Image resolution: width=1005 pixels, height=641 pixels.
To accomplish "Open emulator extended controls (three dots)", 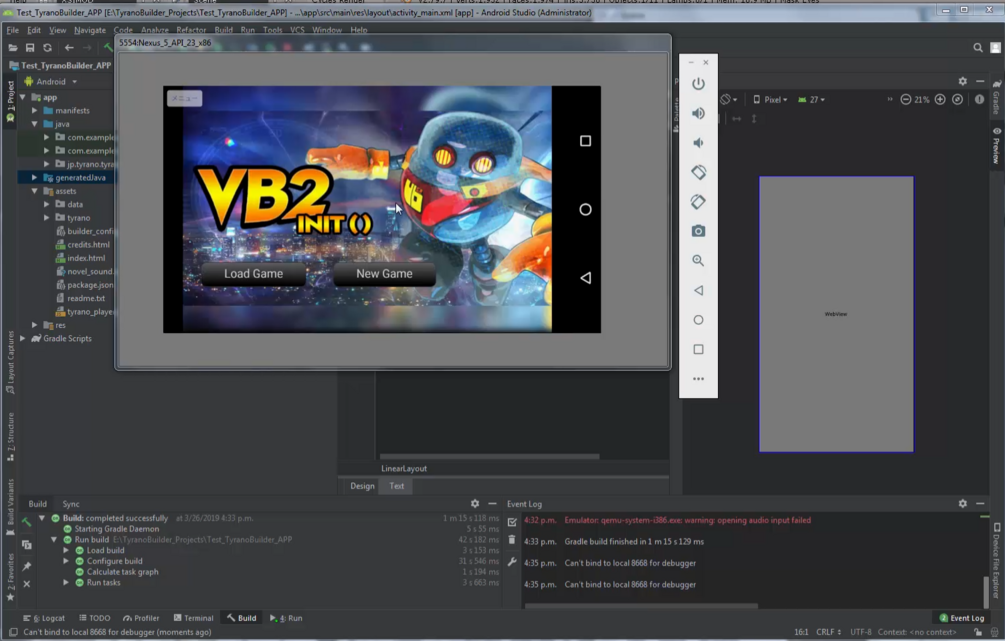I will pos(698,379).
